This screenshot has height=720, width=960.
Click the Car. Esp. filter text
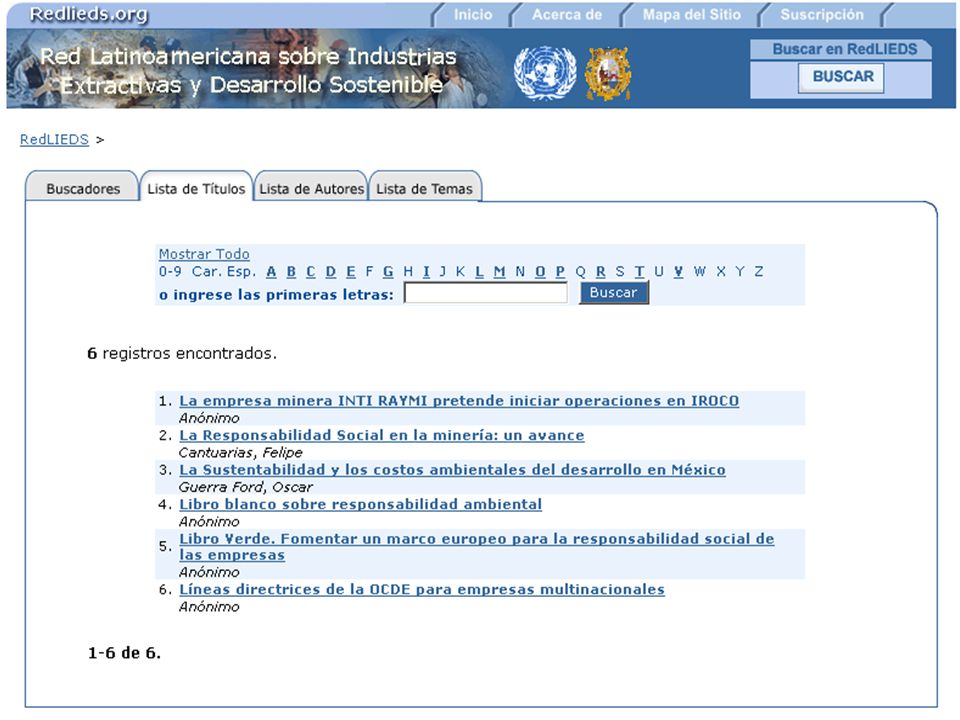coord(223,272)
